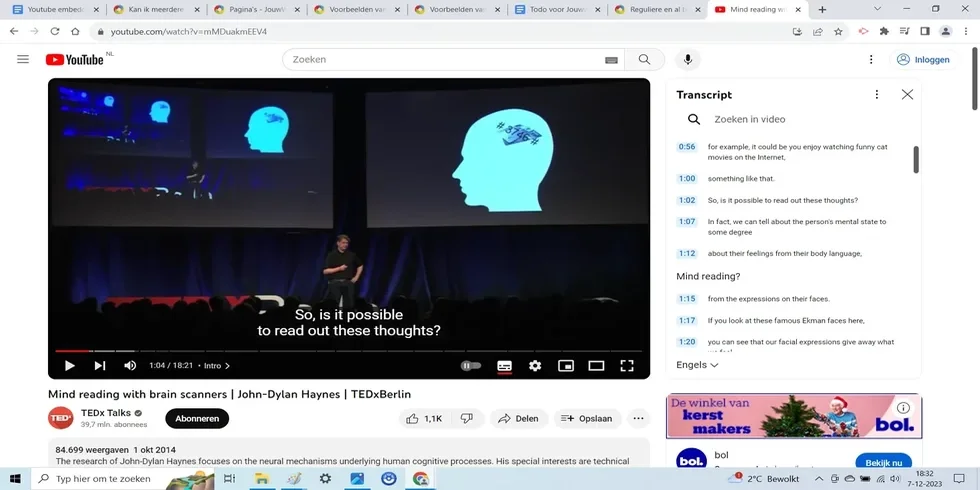This screenshot has width=980, height=490.
Task: Switch to 'Reguliere en al' browser tab
Action: (x=656, y=9)
